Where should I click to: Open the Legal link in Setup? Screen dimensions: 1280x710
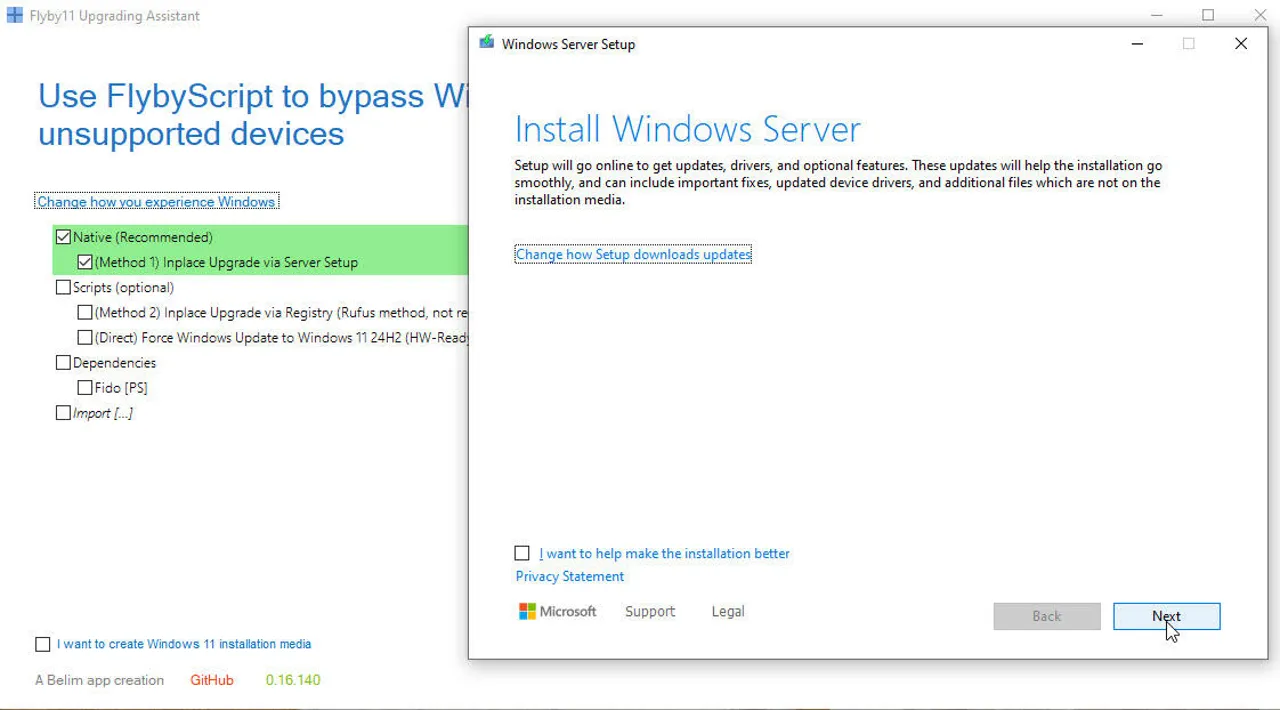[x=728, y=611]
